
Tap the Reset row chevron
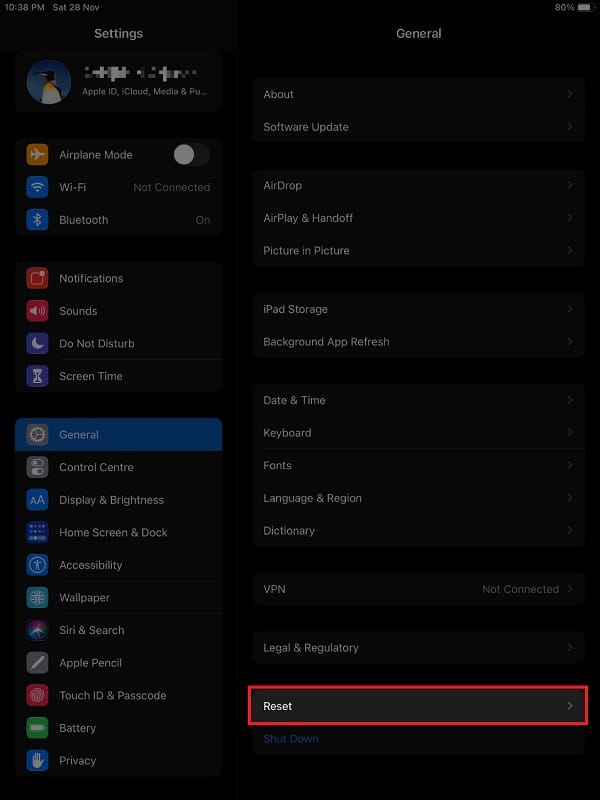point(570,706)
